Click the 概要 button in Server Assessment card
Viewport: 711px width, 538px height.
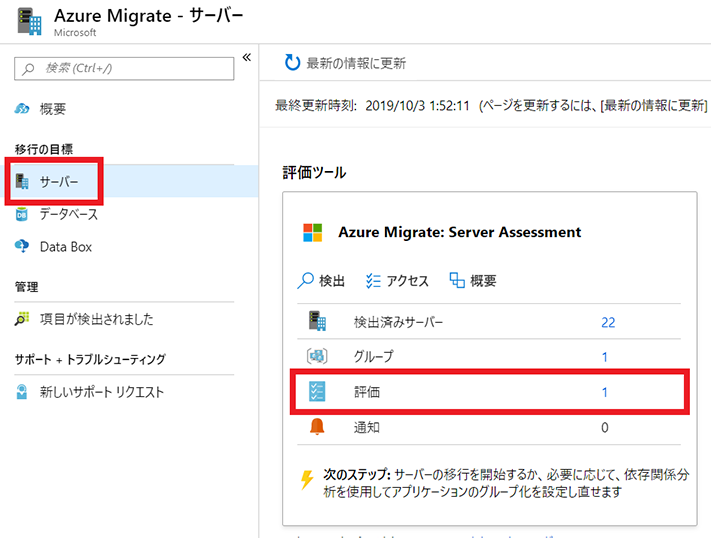(x=473, y=281)
